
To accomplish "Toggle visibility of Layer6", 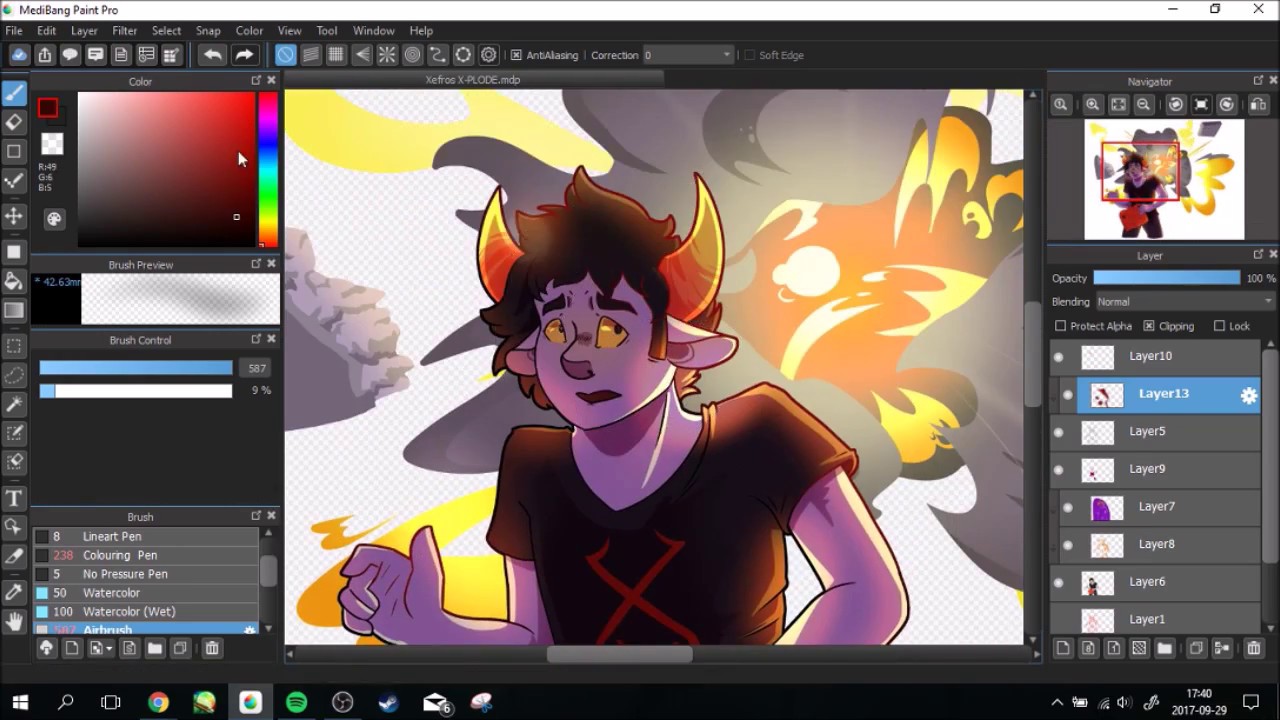I will coord(1059,582).
